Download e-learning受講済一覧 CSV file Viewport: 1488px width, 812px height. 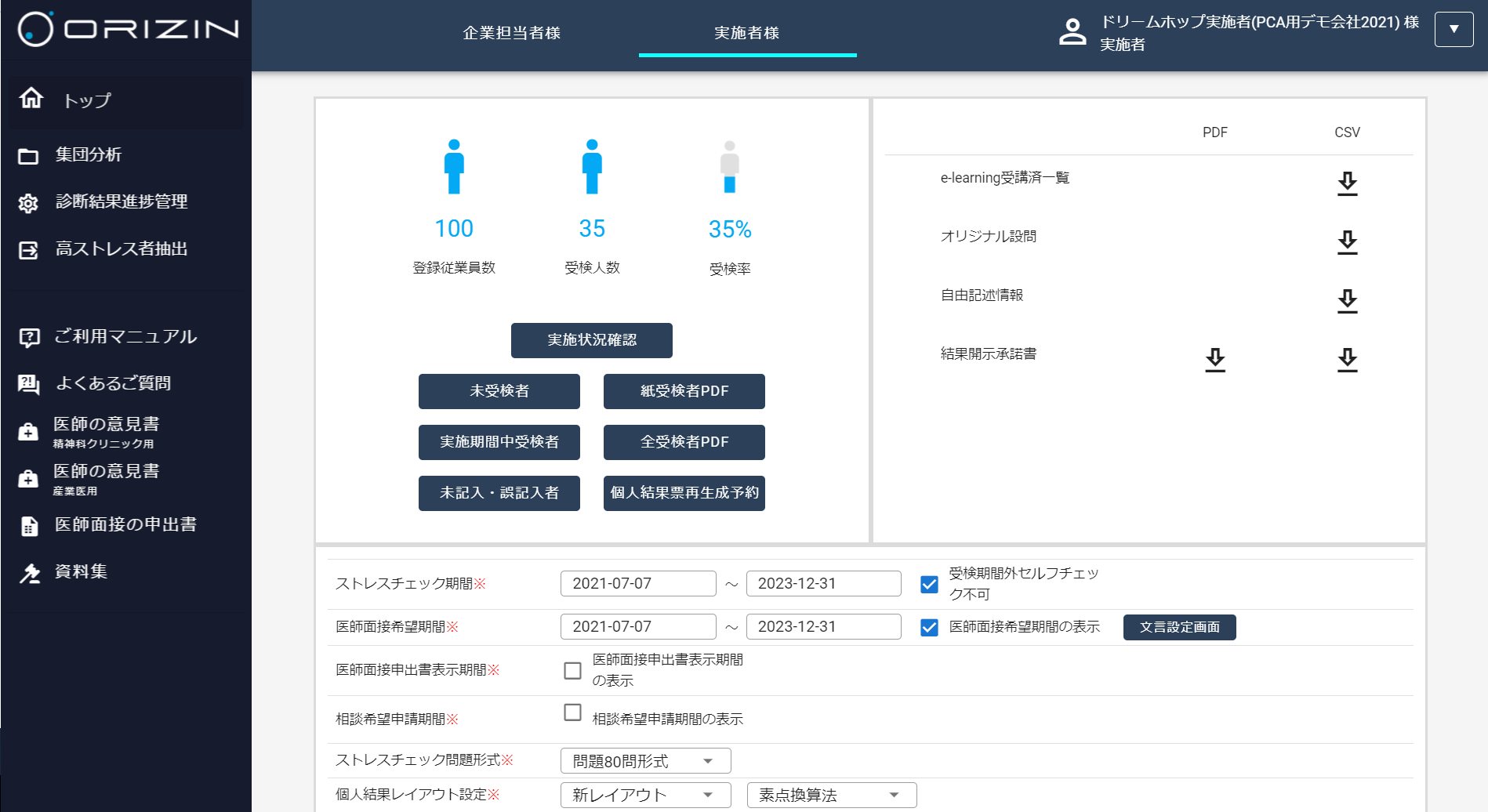tap(1347, 183)
